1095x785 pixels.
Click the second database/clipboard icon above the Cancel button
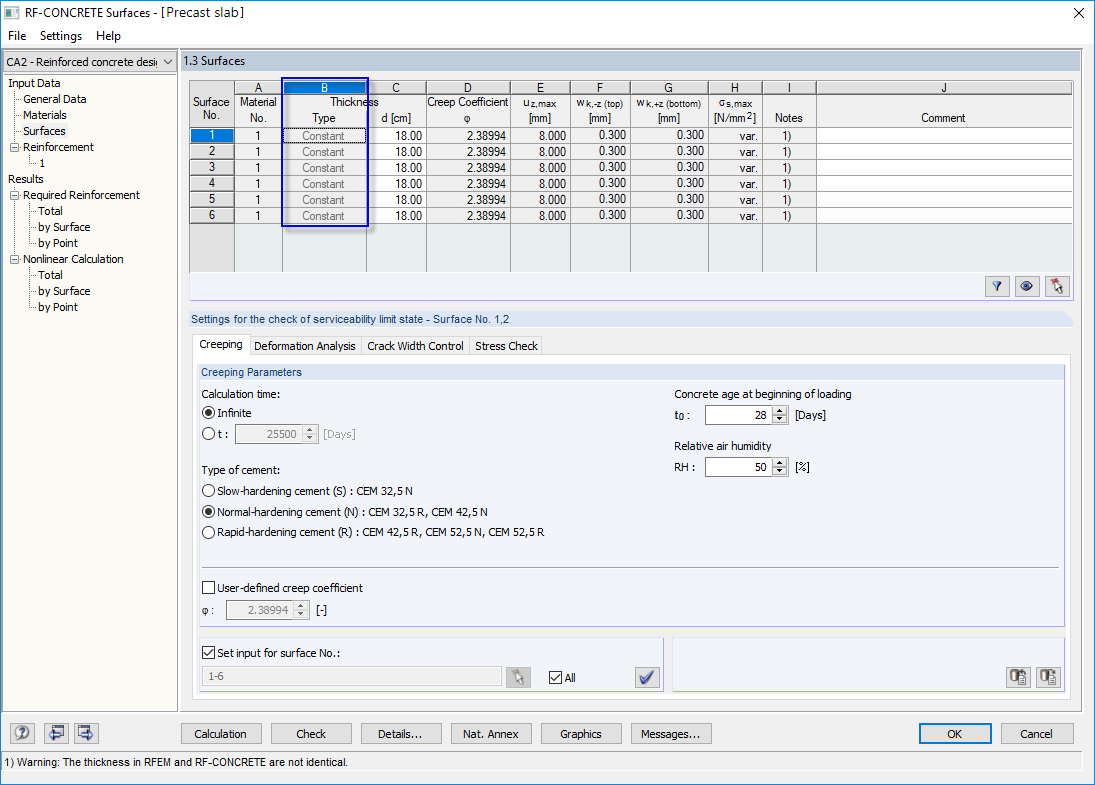[1048, 676]
